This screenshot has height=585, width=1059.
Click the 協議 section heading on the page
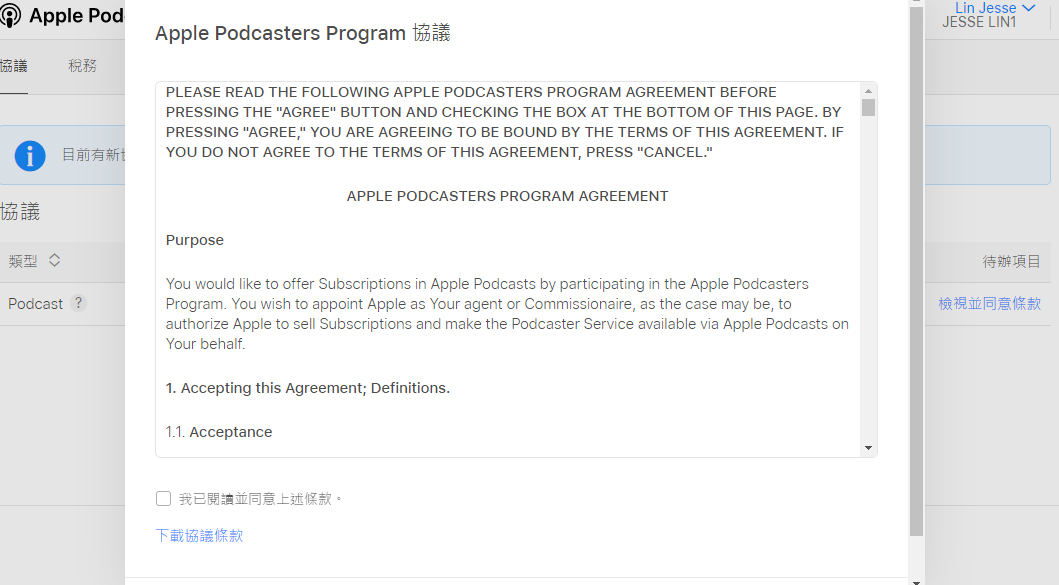(x=20, y=211)
